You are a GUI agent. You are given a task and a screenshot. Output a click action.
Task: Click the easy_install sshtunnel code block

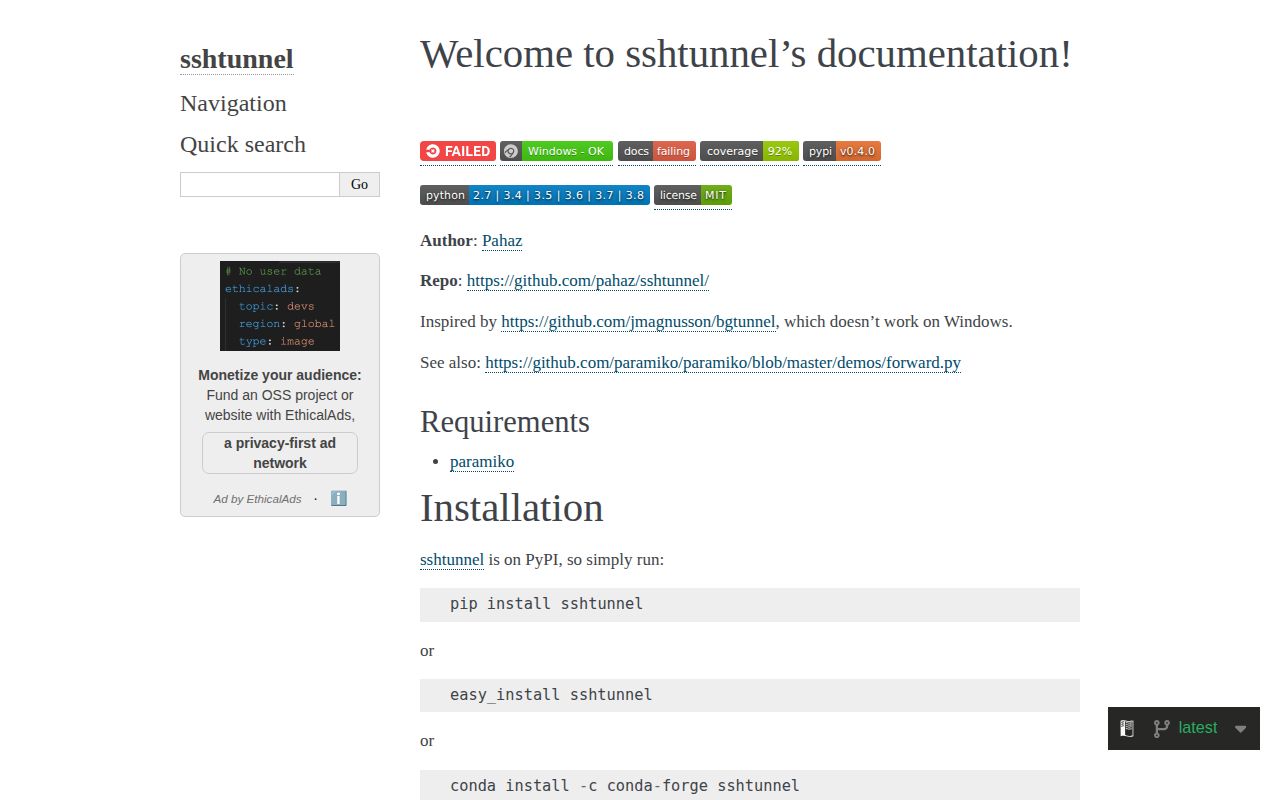pyautogui.click(x=750, y=695)
